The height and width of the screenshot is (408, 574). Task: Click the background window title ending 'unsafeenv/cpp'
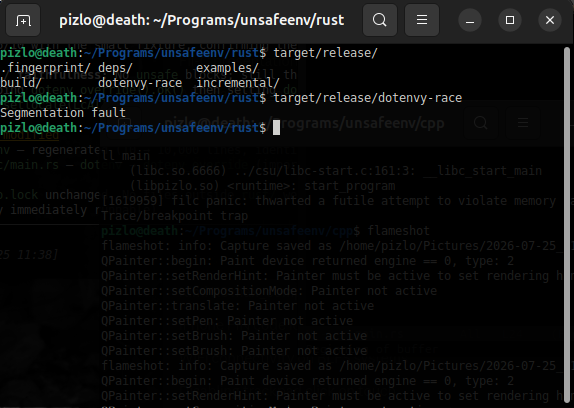[305, 123]
